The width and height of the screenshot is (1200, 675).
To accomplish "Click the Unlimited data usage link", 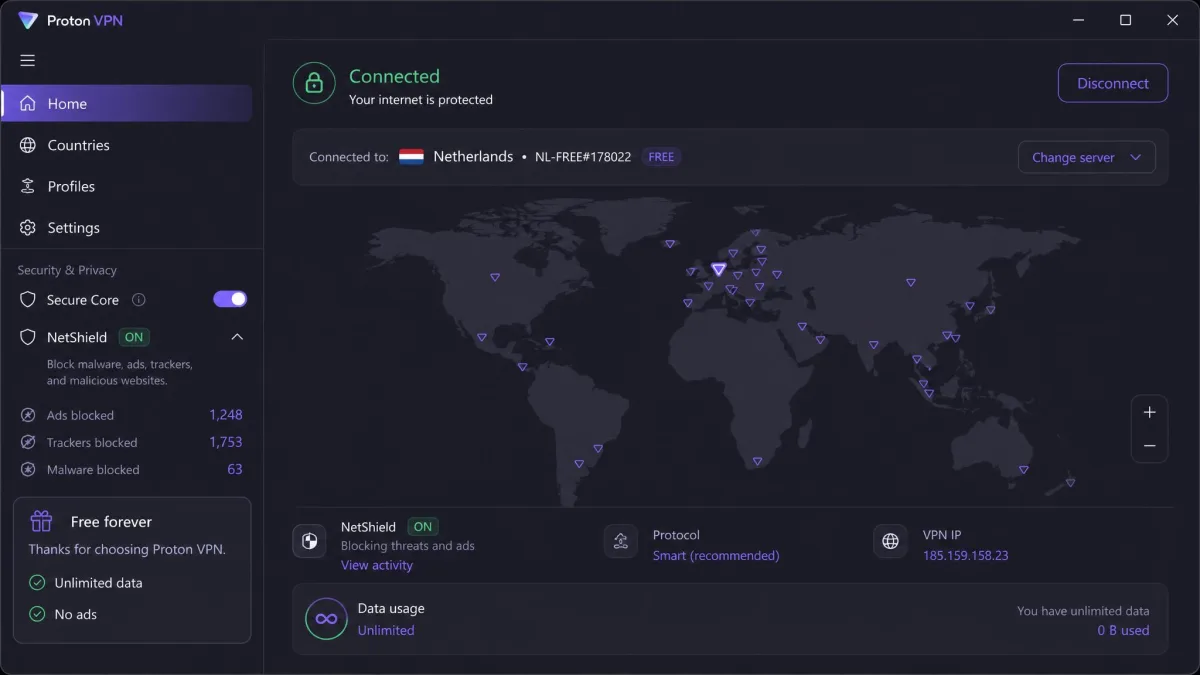I will coord(386,630).
